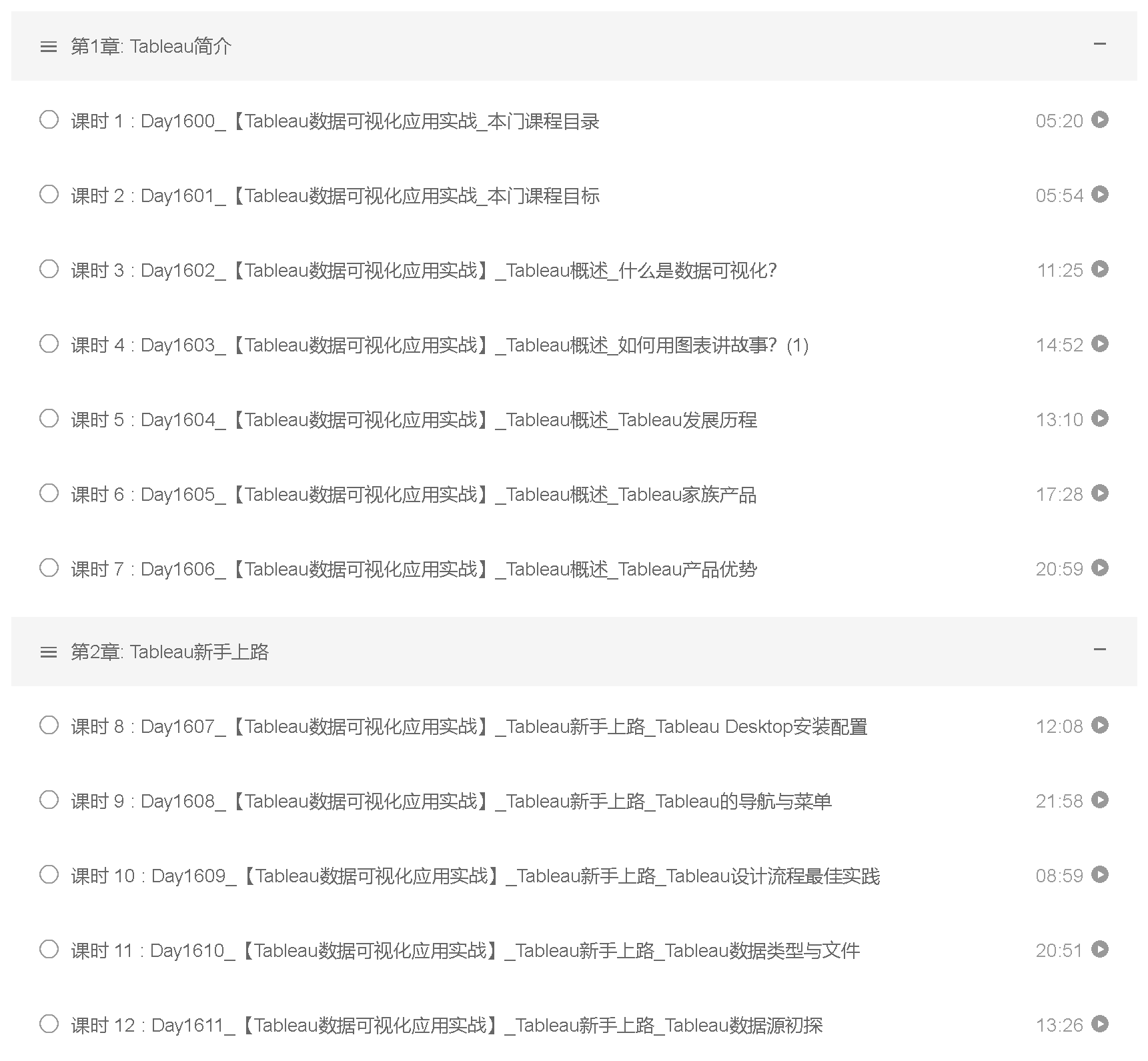This screenshot has height=1061, width=1148.
Task: Select the circle for 课时 9 Day1608
Action: coord(49,800)
